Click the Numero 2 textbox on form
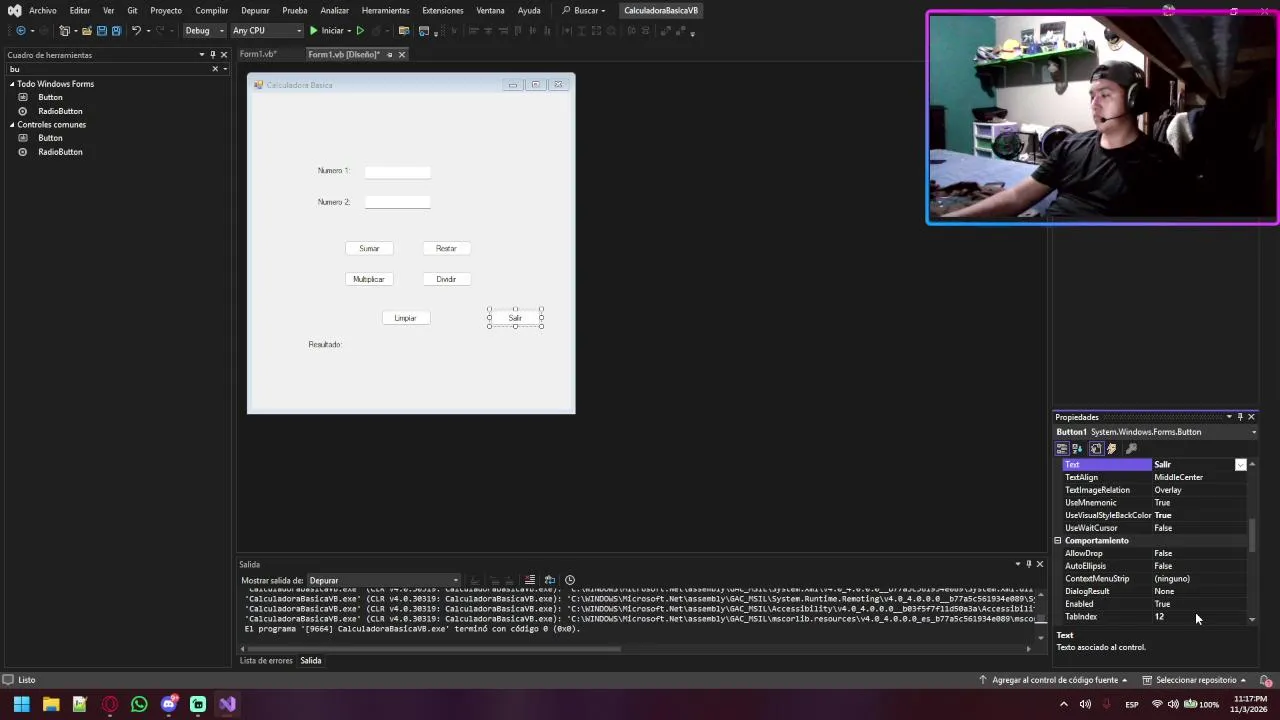 397,203
